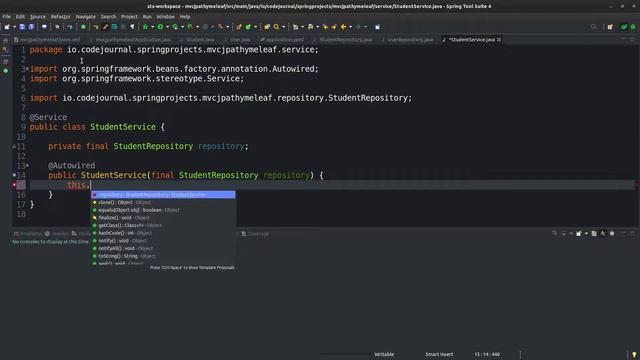Click the Boot Dashboard green icon in left sidebar
Screen dimensions: 640x360
(6, 71)
